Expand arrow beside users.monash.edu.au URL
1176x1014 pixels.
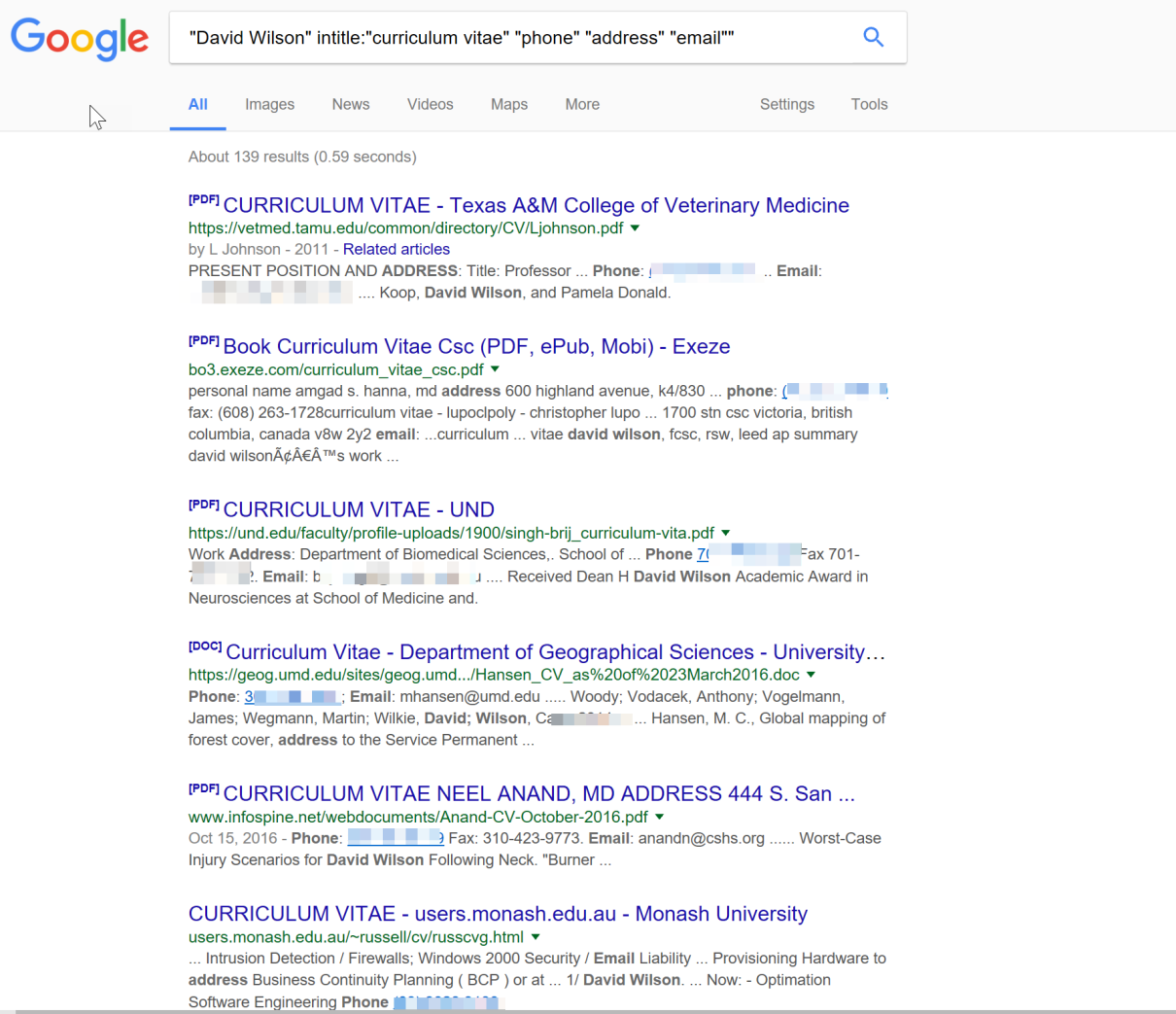536,937
